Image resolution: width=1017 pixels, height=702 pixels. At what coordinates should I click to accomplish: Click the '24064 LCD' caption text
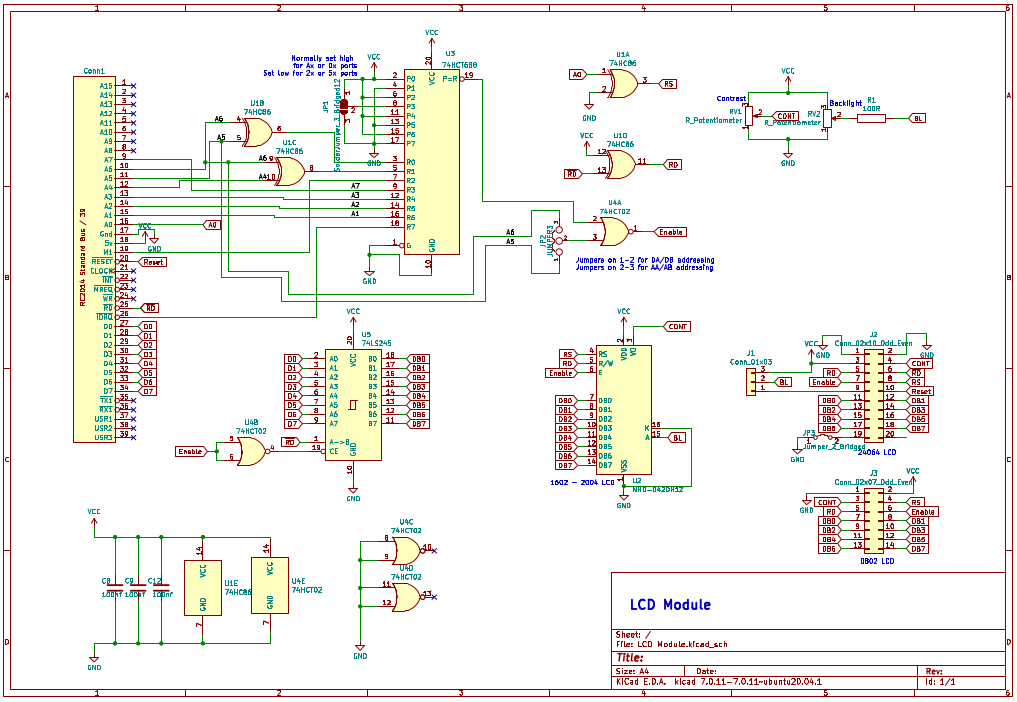[x=877, y=452]
